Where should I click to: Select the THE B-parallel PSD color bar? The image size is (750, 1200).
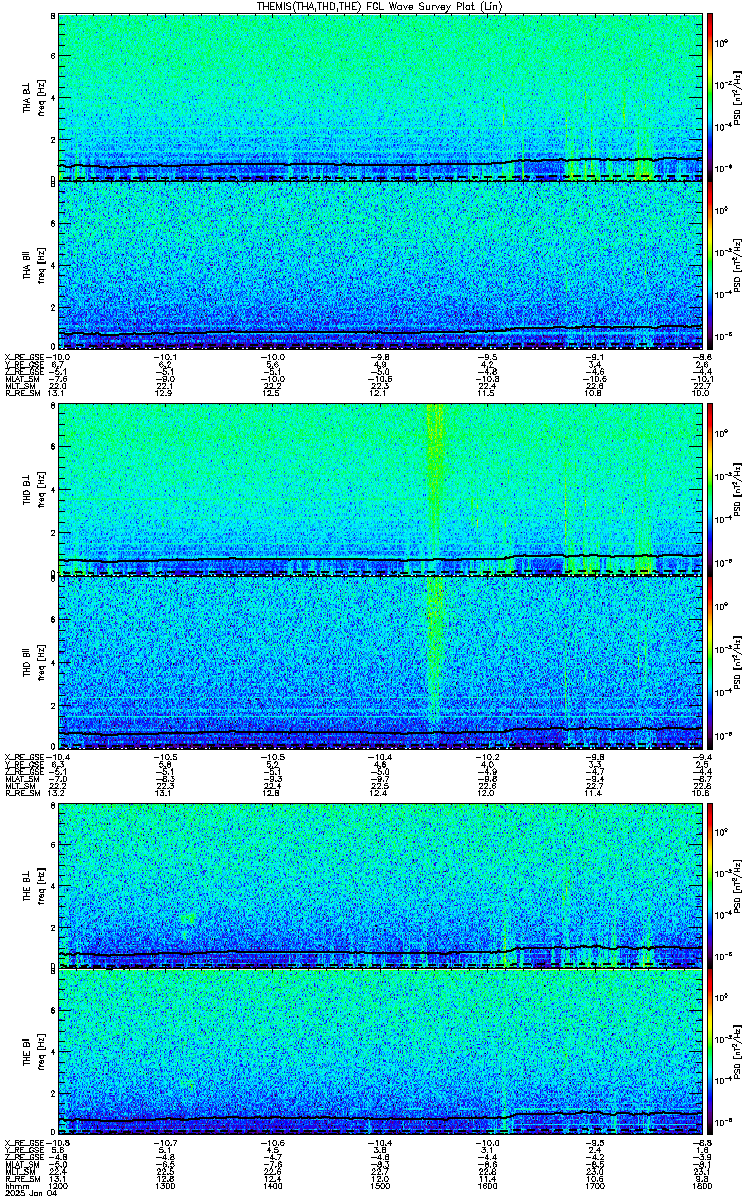tap(710, 1053)
